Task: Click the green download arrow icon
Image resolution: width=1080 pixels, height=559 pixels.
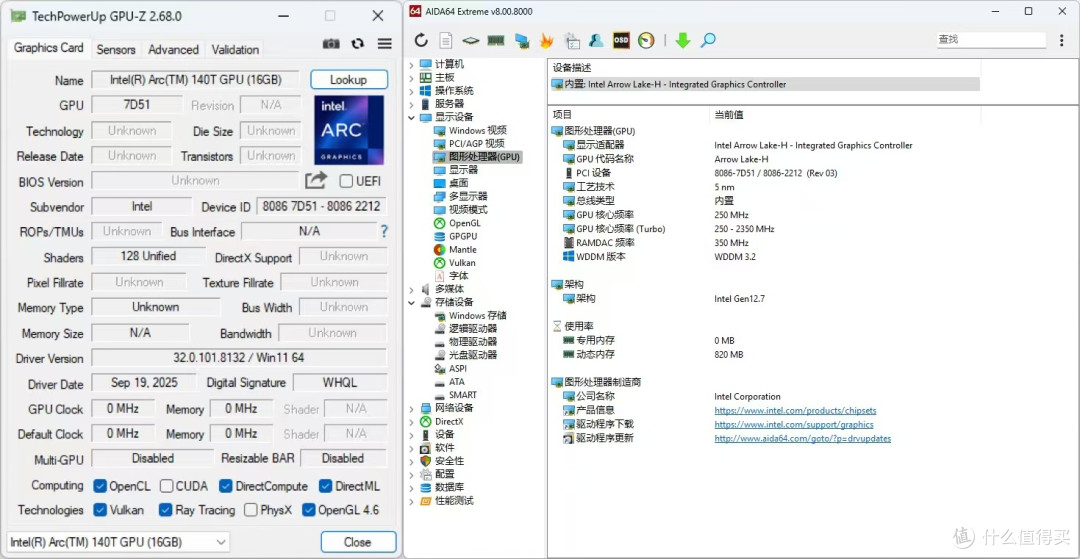Action: click(x=683, y=41)
